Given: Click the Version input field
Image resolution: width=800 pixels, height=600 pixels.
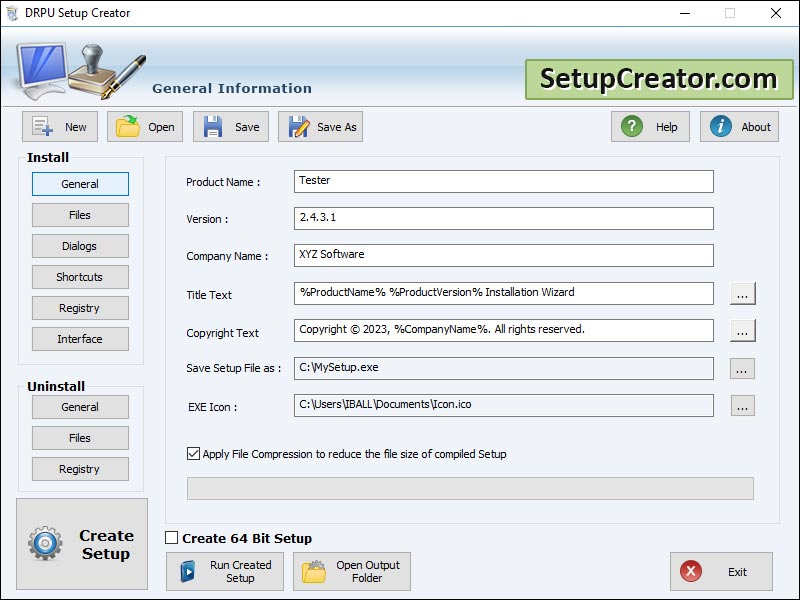Looking at the screenshot, I should coord(504,218).
